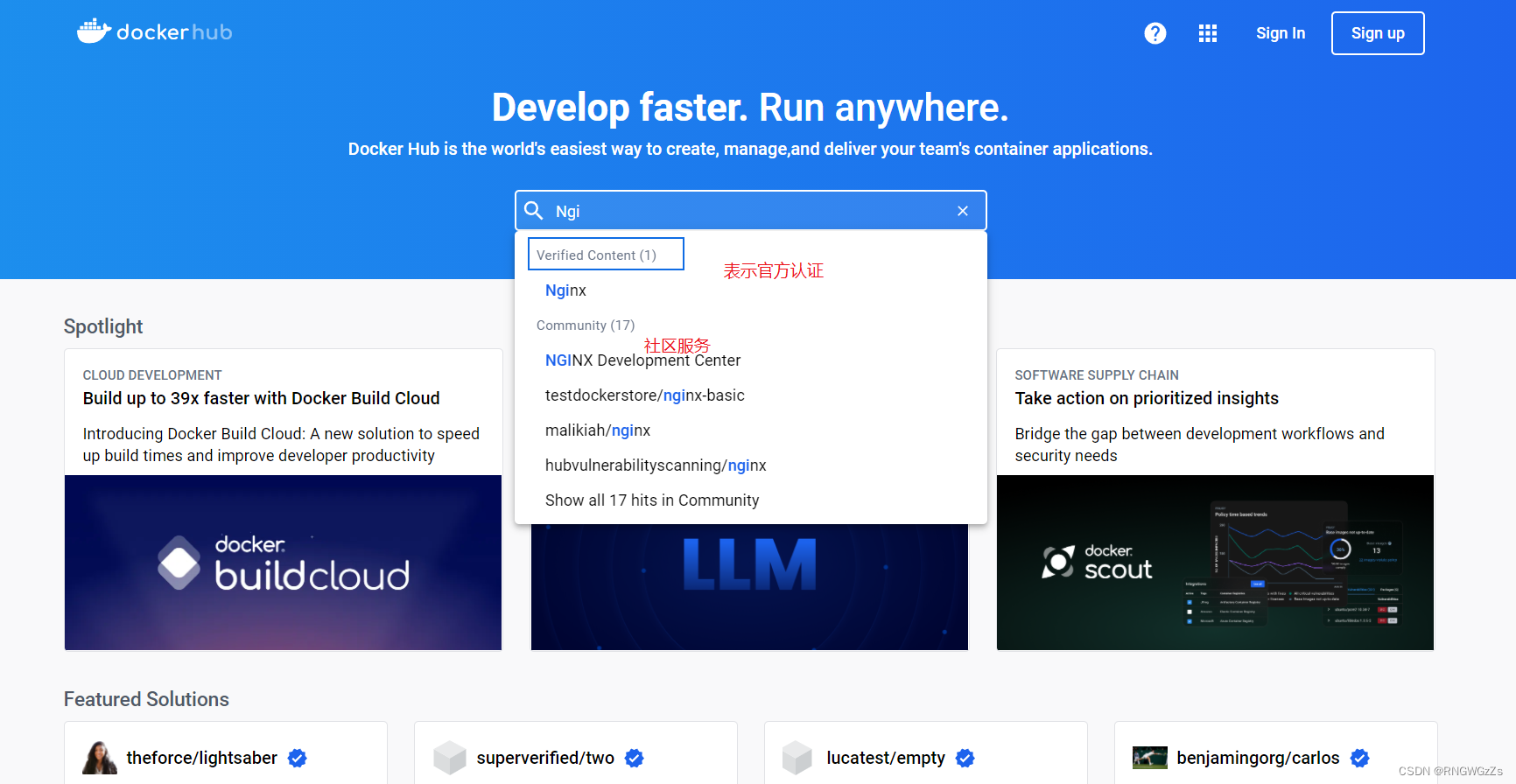This screenshot has width=1516, height=784.
Task: Choose testdockerstore/nginx-basic suggestion
Action: [x=645, y=395]
